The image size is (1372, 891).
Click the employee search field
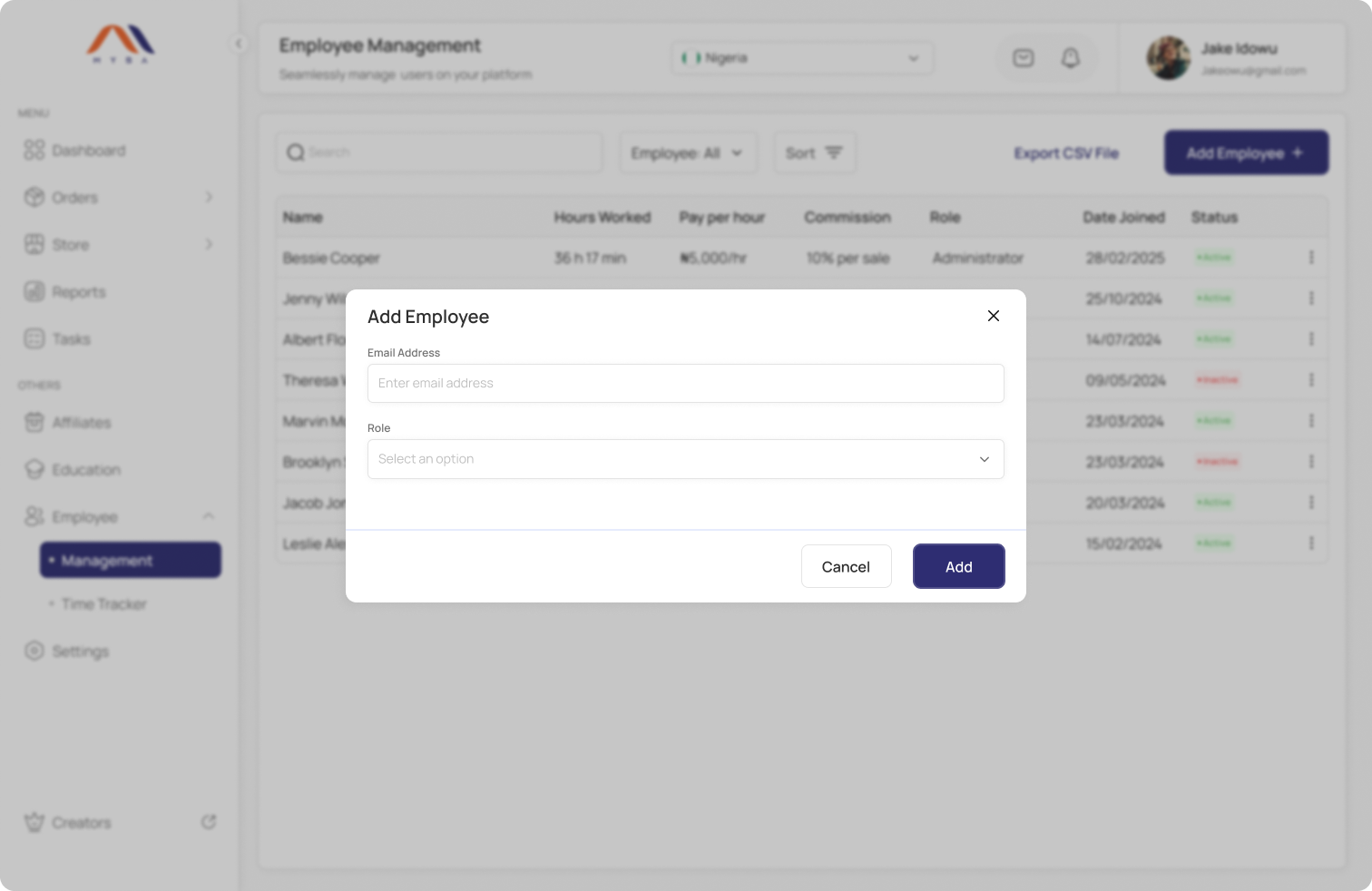click(x=439, y=152)
